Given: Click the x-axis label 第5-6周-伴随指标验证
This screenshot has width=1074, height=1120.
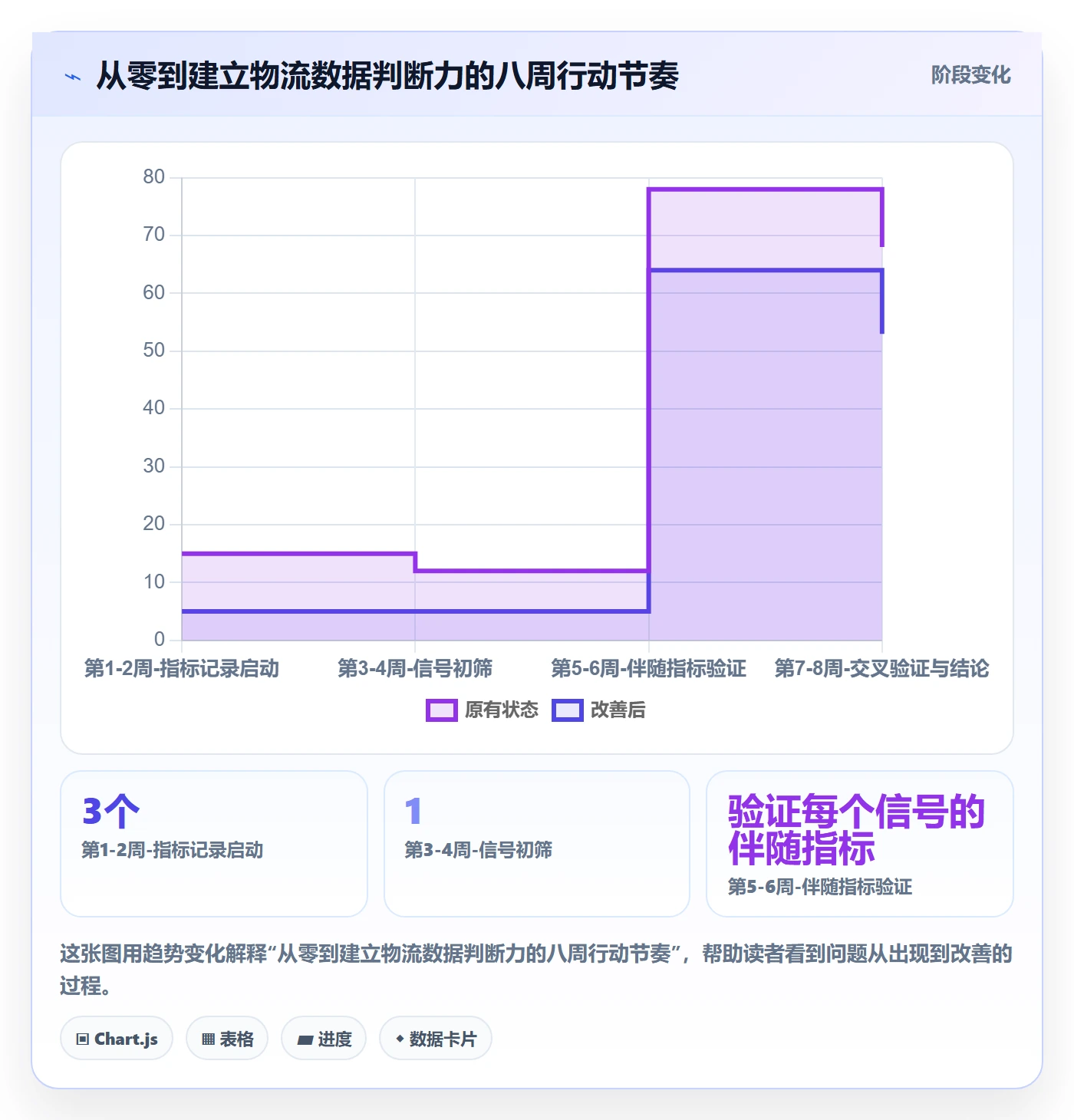Looking at the screenshot, I should coord(649,669).
